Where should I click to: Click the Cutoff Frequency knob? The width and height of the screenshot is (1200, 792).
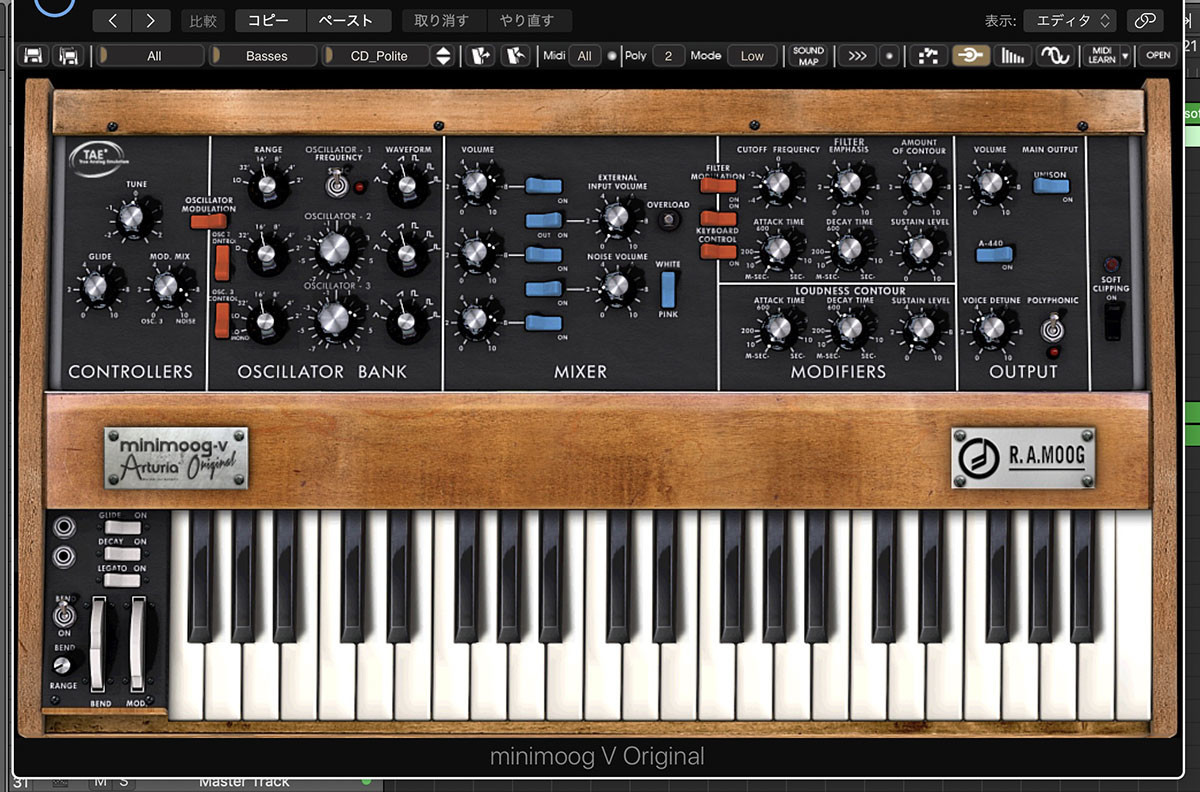780,184
